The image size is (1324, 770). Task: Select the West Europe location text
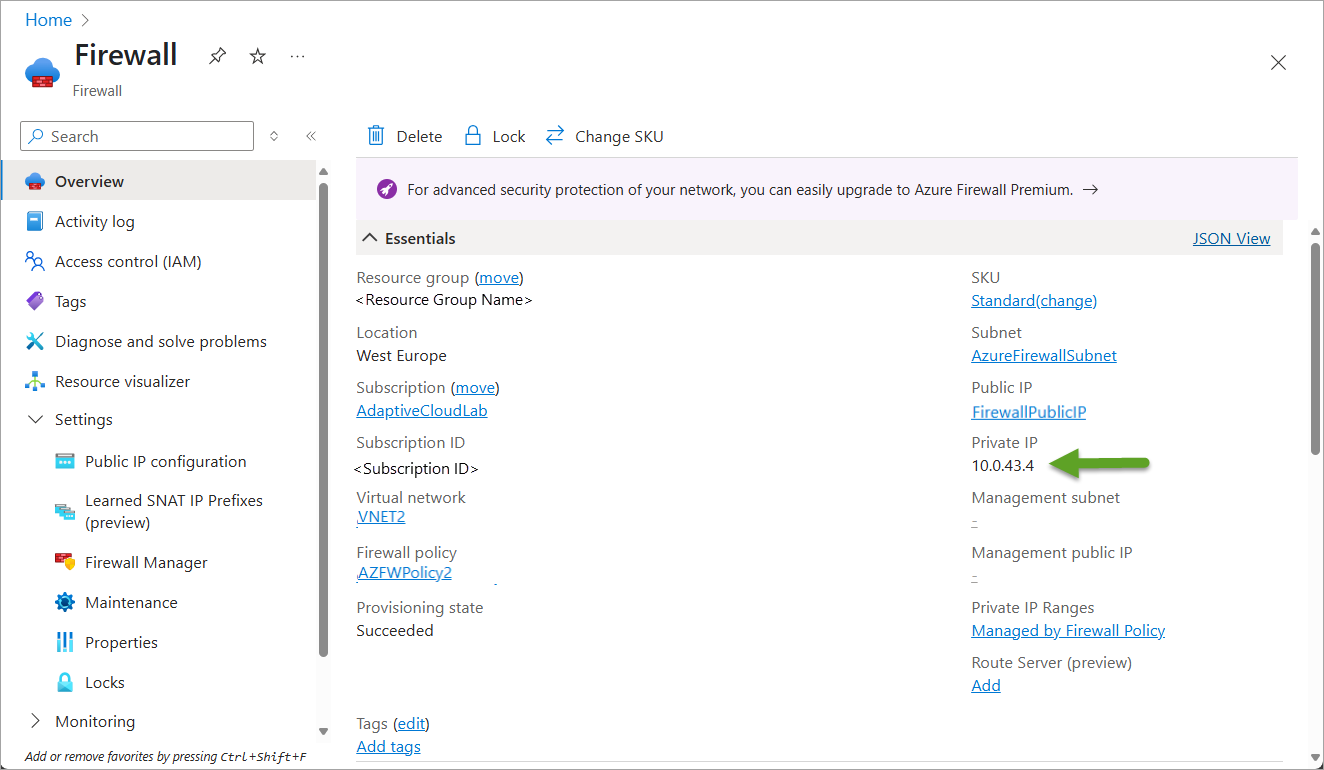[x=402, y=355]
